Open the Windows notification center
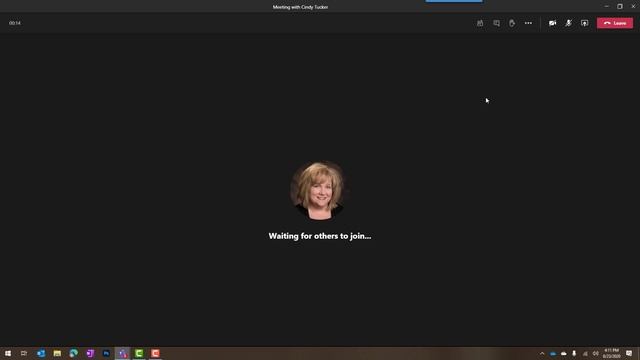 click(629, 353)
